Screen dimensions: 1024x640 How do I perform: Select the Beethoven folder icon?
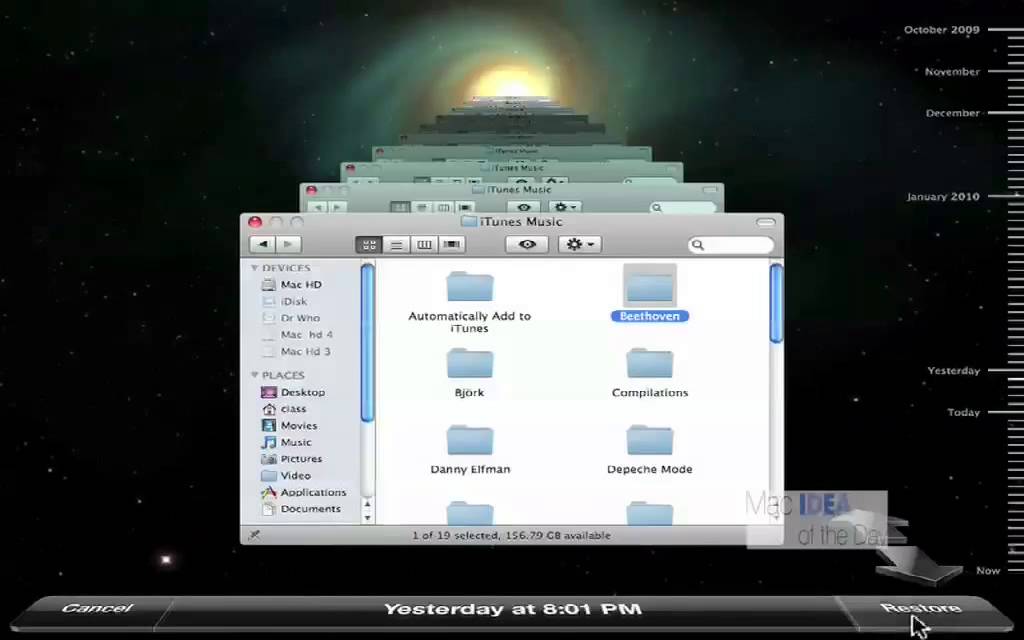pyautogui.click(x=649, y=285)
